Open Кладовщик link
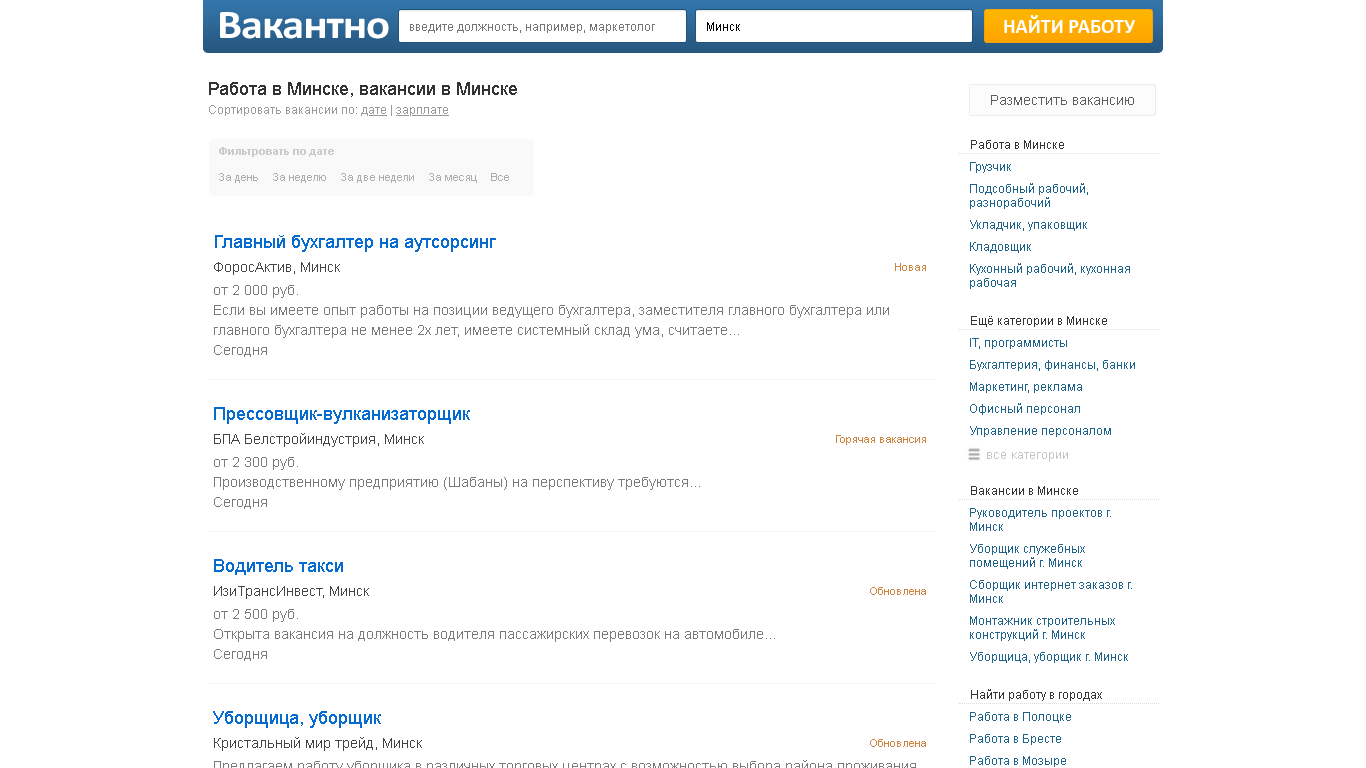 1000,247
